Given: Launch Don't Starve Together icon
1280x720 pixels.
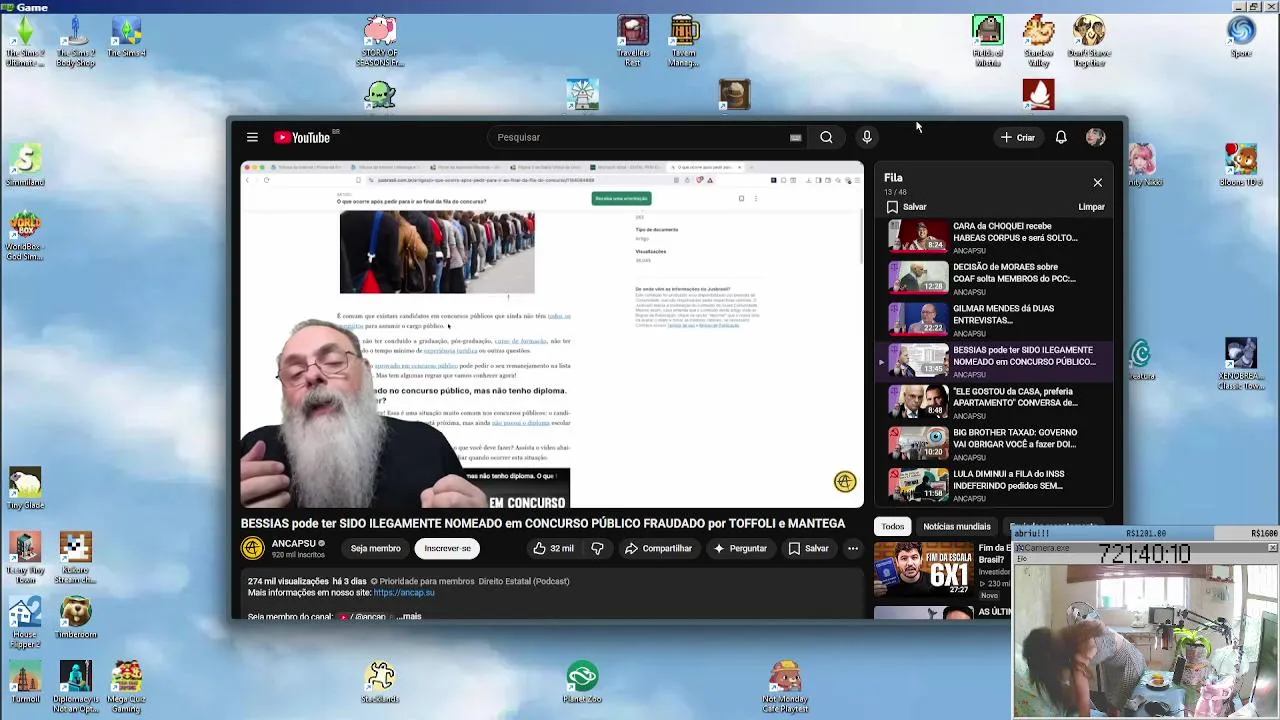Looking at the screenshot, I should (x=1089, y=43).
